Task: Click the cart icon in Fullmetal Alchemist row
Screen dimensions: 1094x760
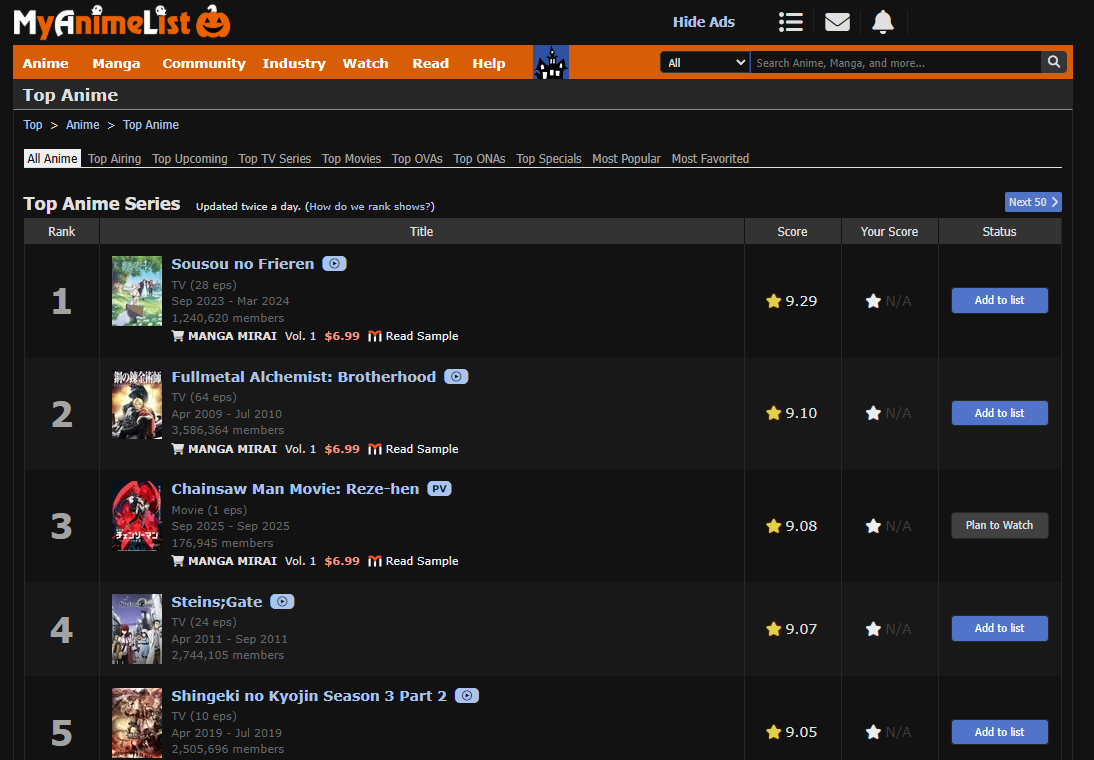Action: point(178,449)
